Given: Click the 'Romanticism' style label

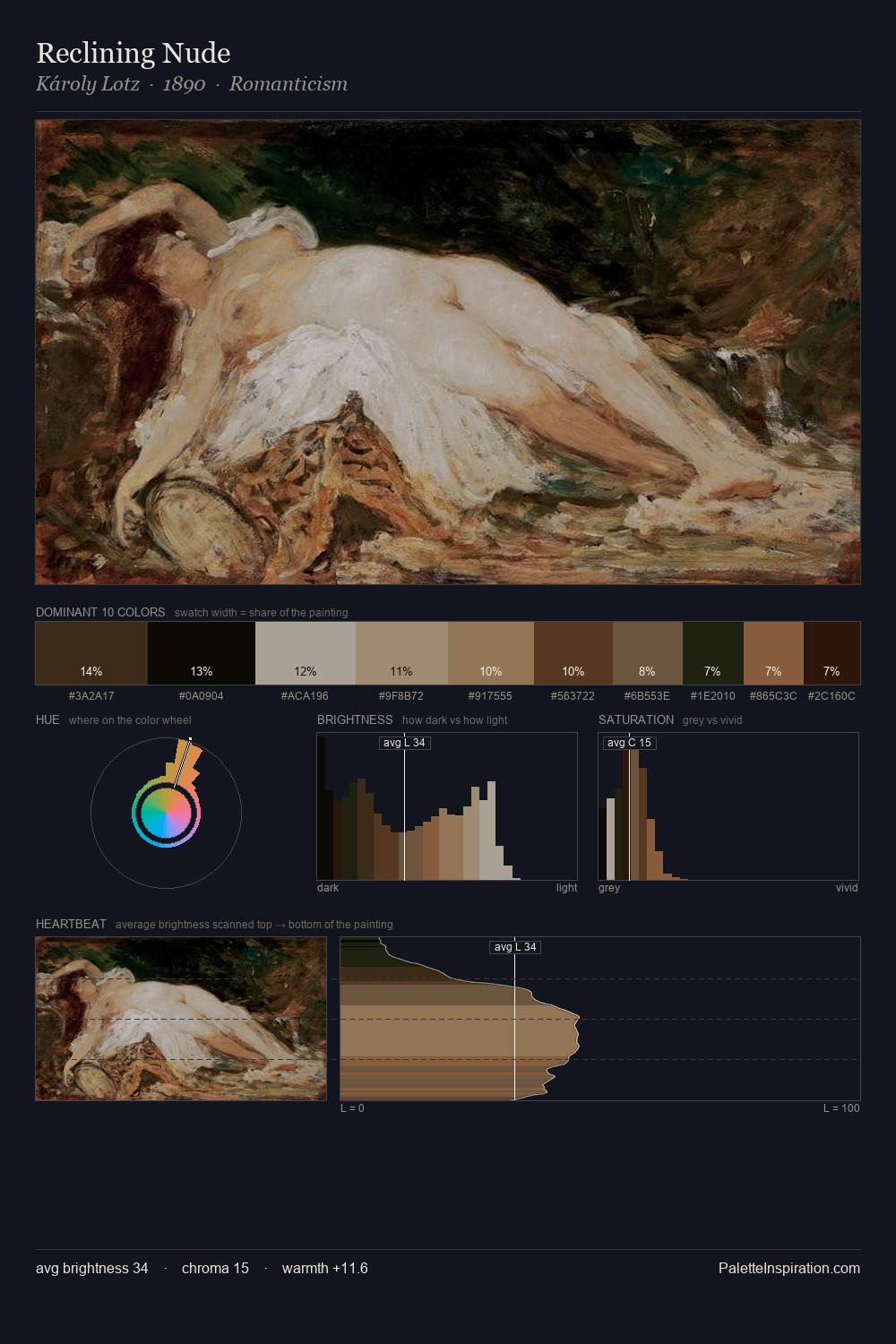Looking at the screenshot, I should point(289,84).
